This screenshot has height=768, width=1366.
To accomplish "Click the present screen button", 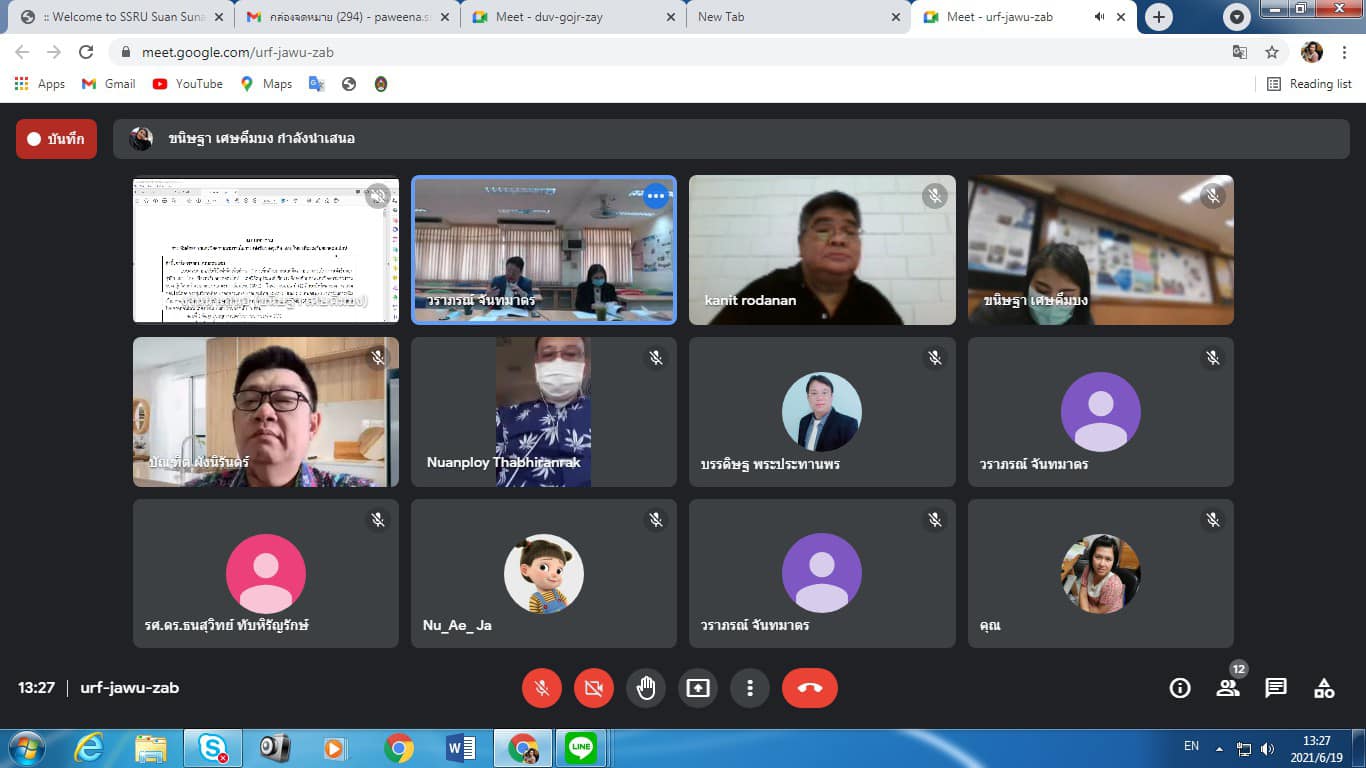I will click(698, 688).
